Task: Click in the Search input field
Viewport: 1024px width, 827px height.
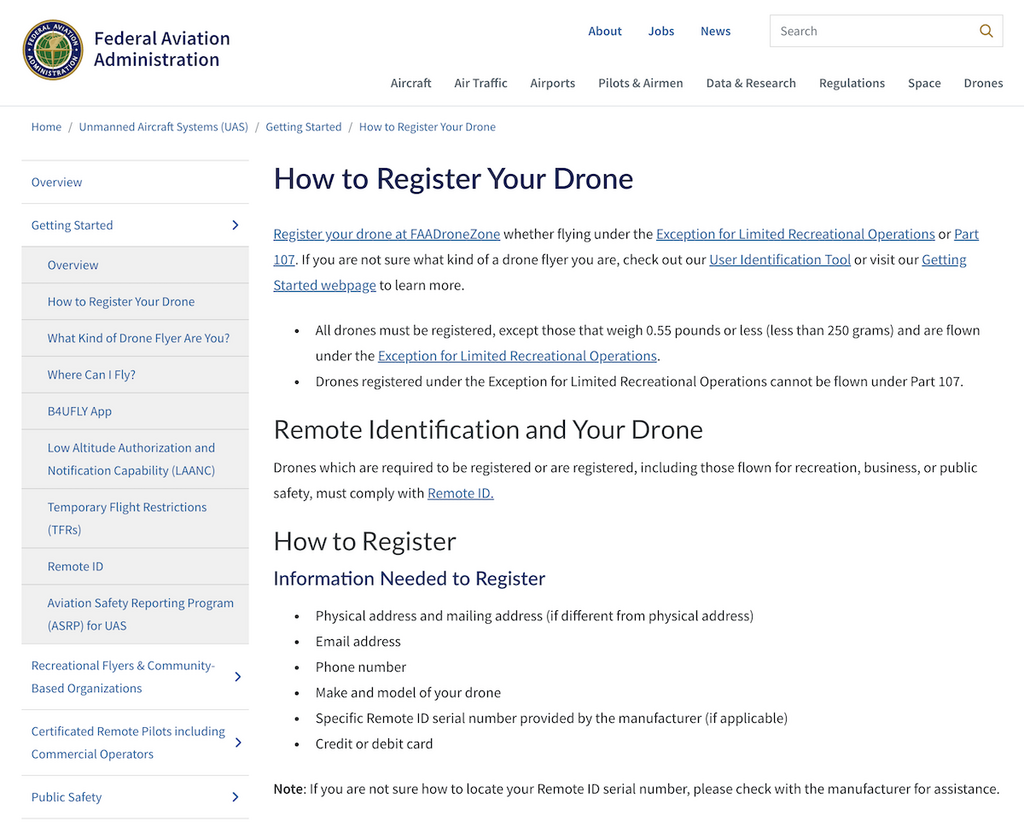Action: 870,31
